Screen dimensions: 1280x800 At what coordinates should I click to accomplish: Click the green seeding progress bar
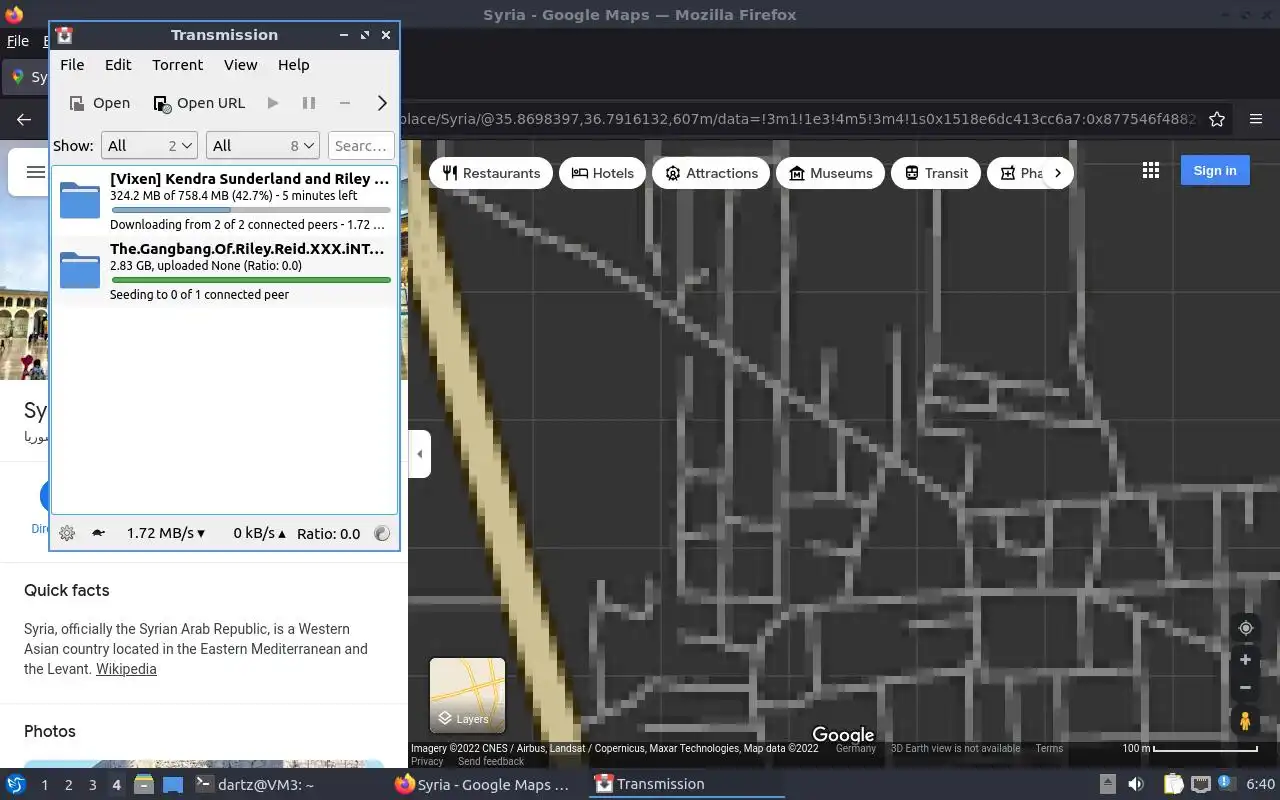point(250,280)
